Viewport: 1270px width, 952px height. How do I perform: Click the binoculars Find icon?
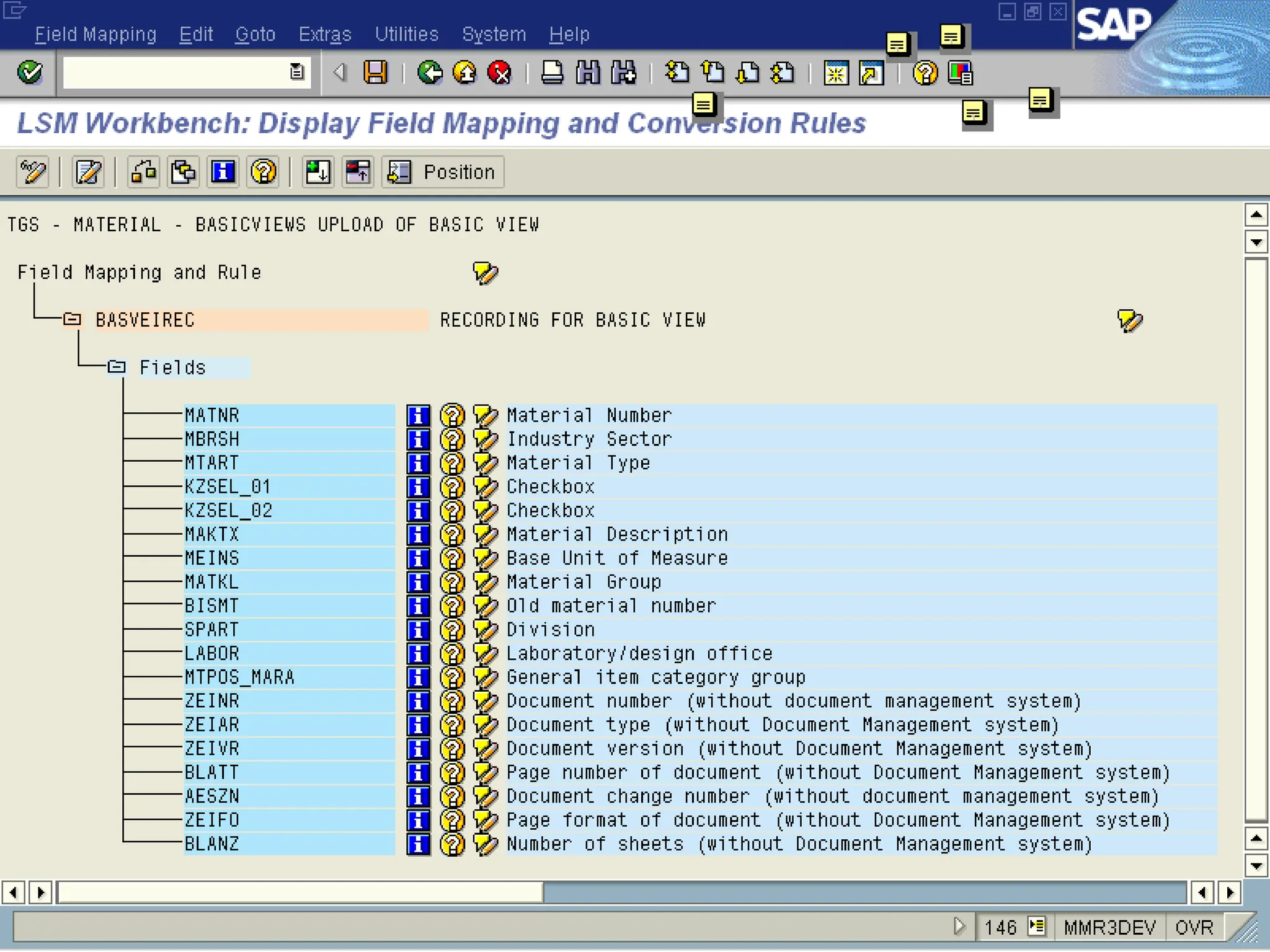point(587,73)
